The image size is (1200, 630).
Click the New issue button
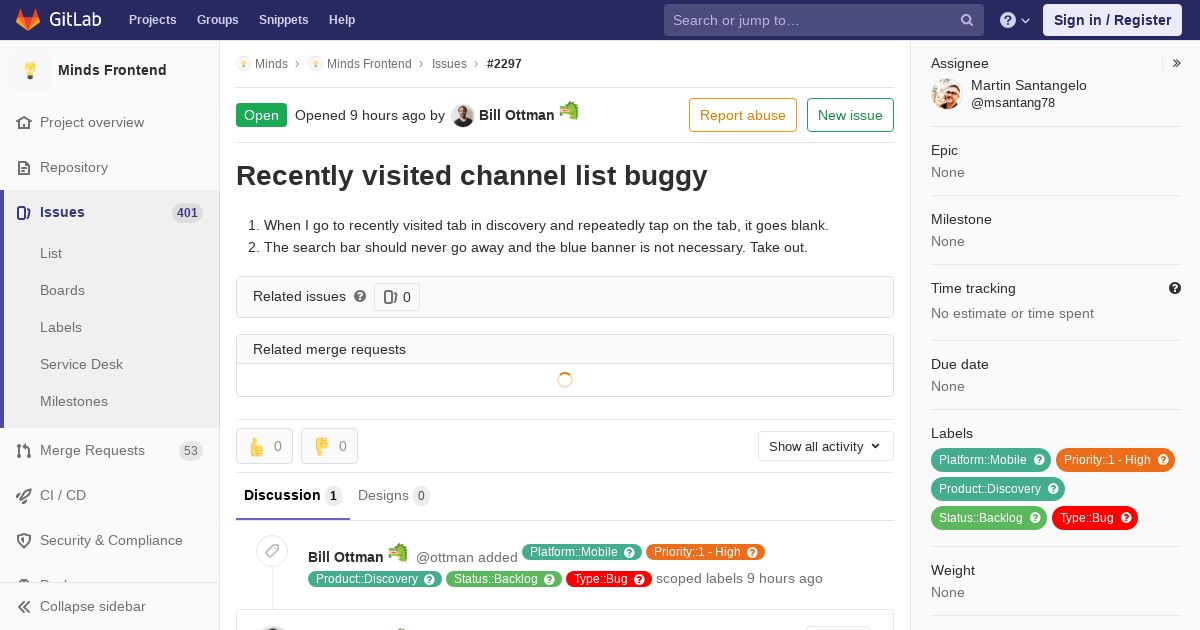[x=850, y=115]
